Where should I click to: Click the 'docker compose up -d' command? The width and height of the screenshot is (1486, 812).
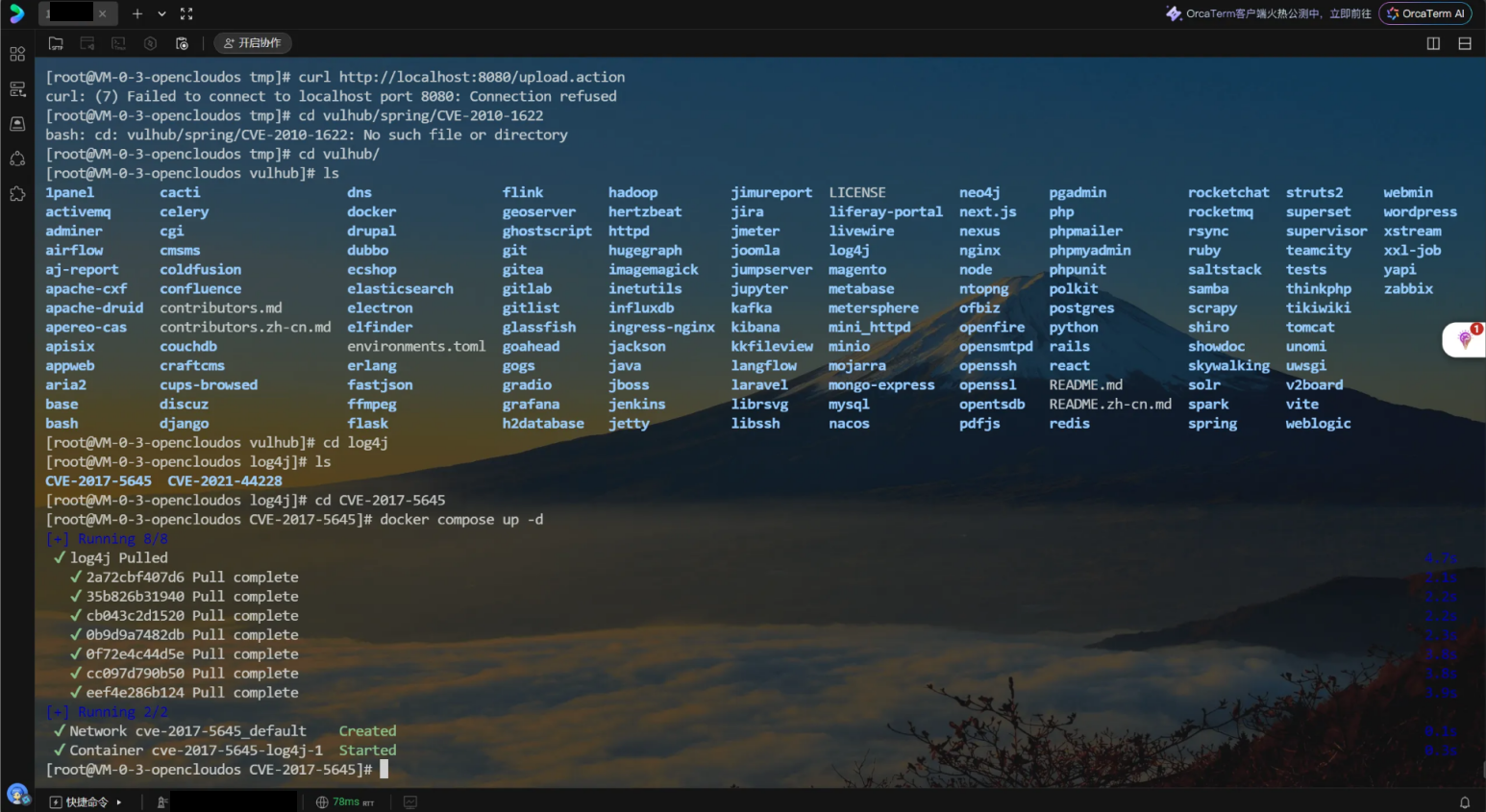(461, 519)
